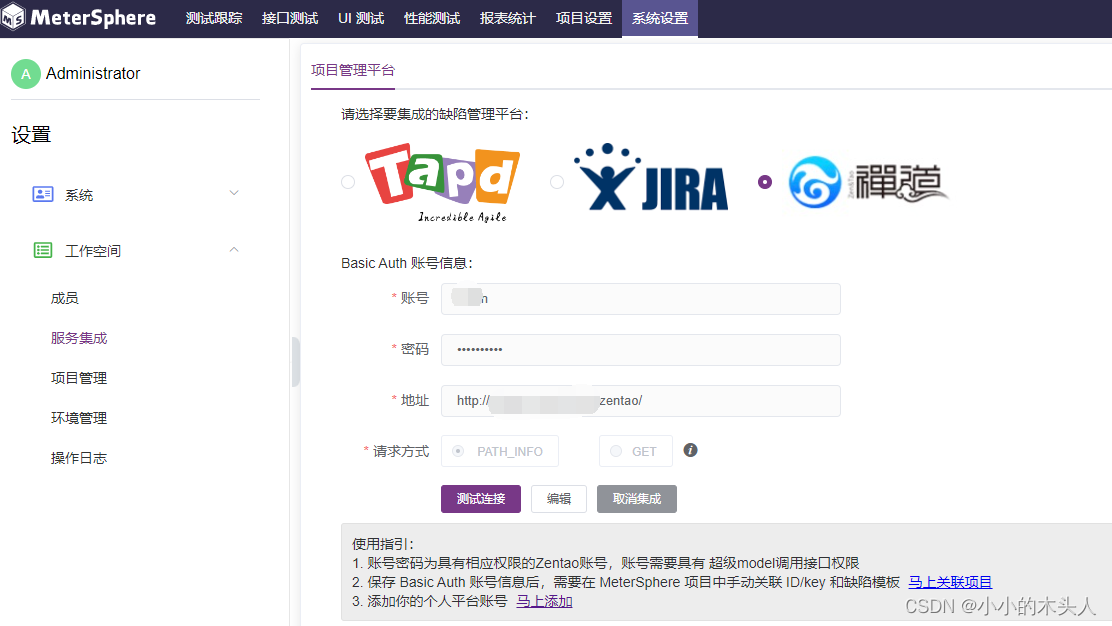Click the 请求方式 field label

(x=401, y=452)
